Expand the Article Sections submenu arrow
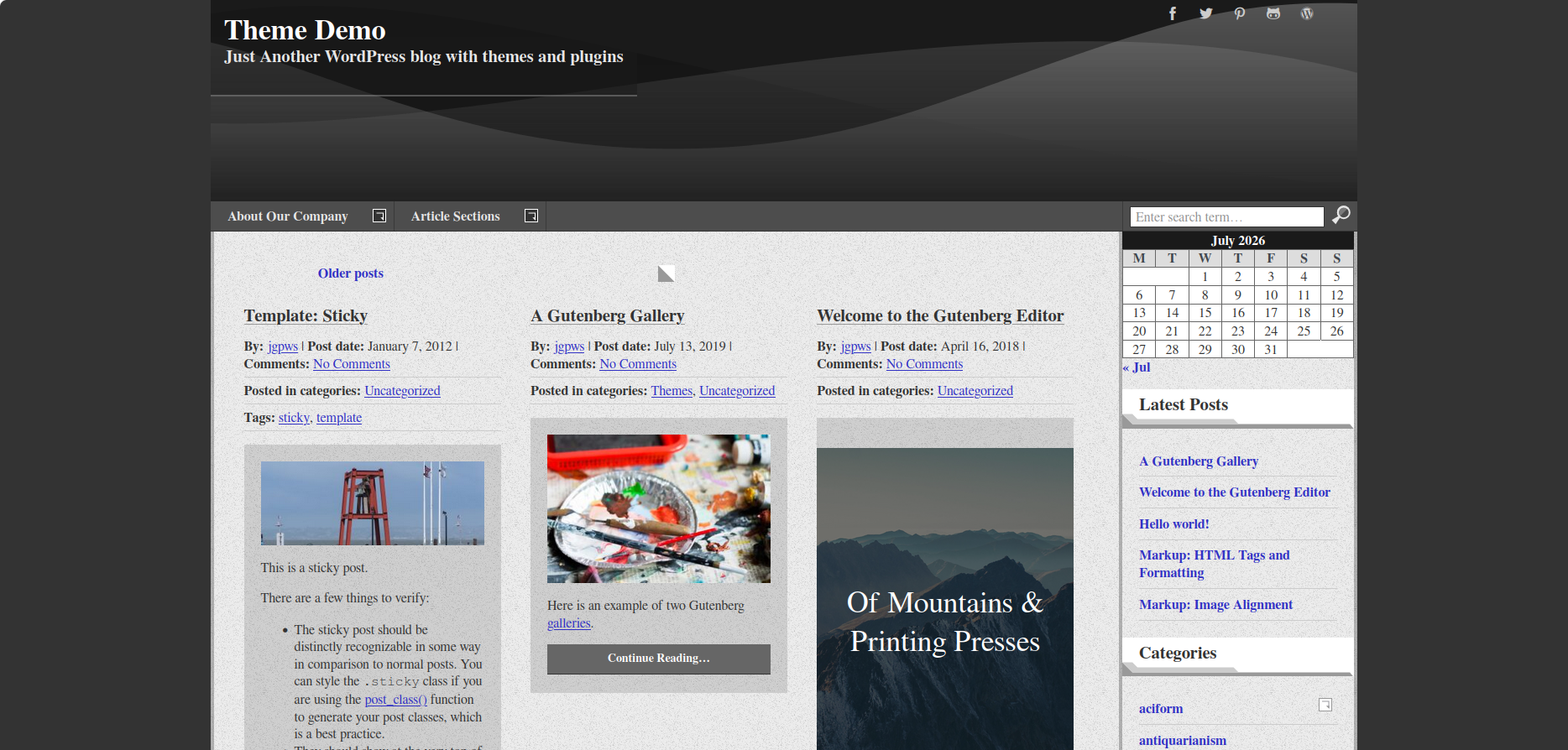1568x750 pixels. (x=531, y=216)
